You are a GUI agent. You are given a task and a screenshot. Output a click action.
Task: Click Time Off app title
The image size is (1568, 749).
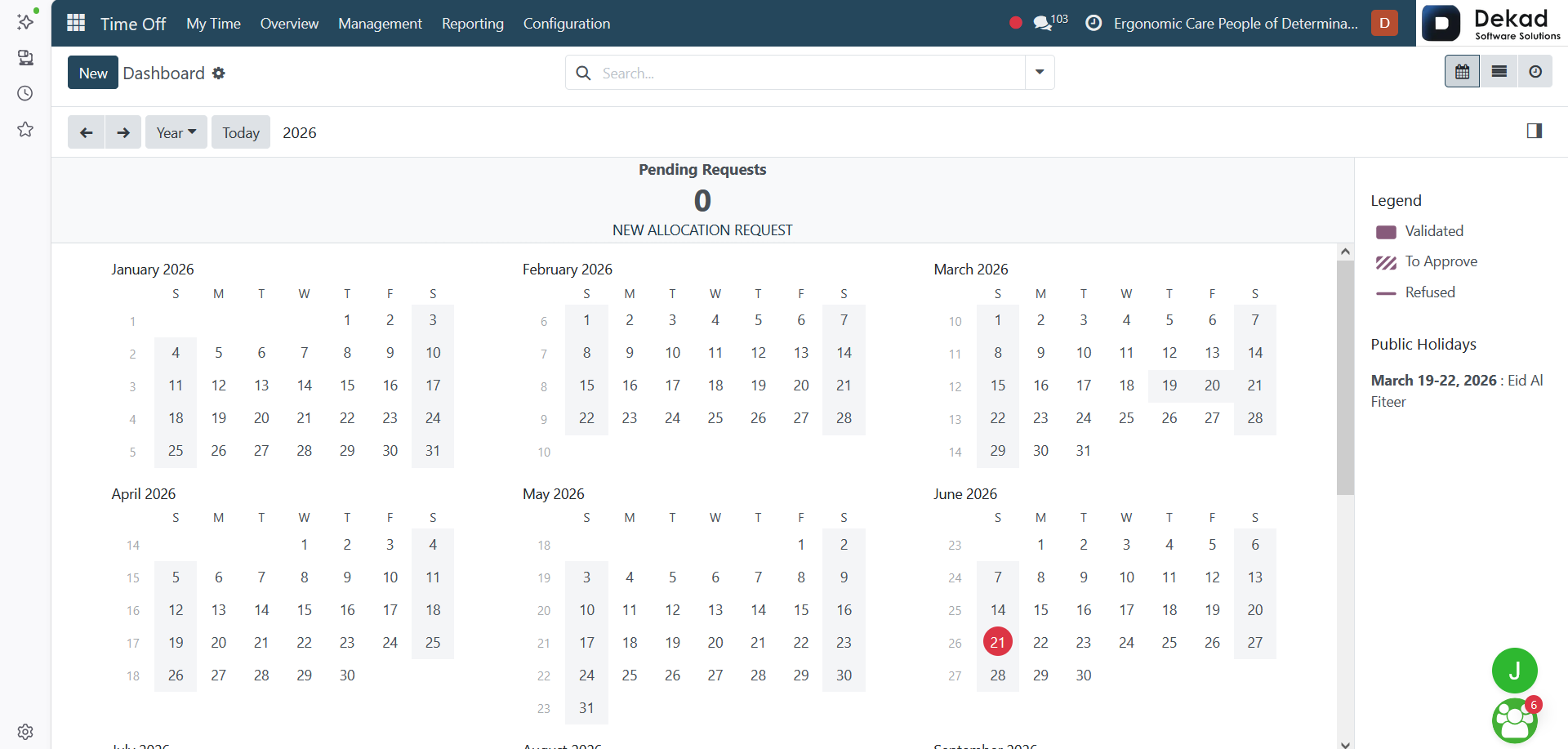(133, 24)
